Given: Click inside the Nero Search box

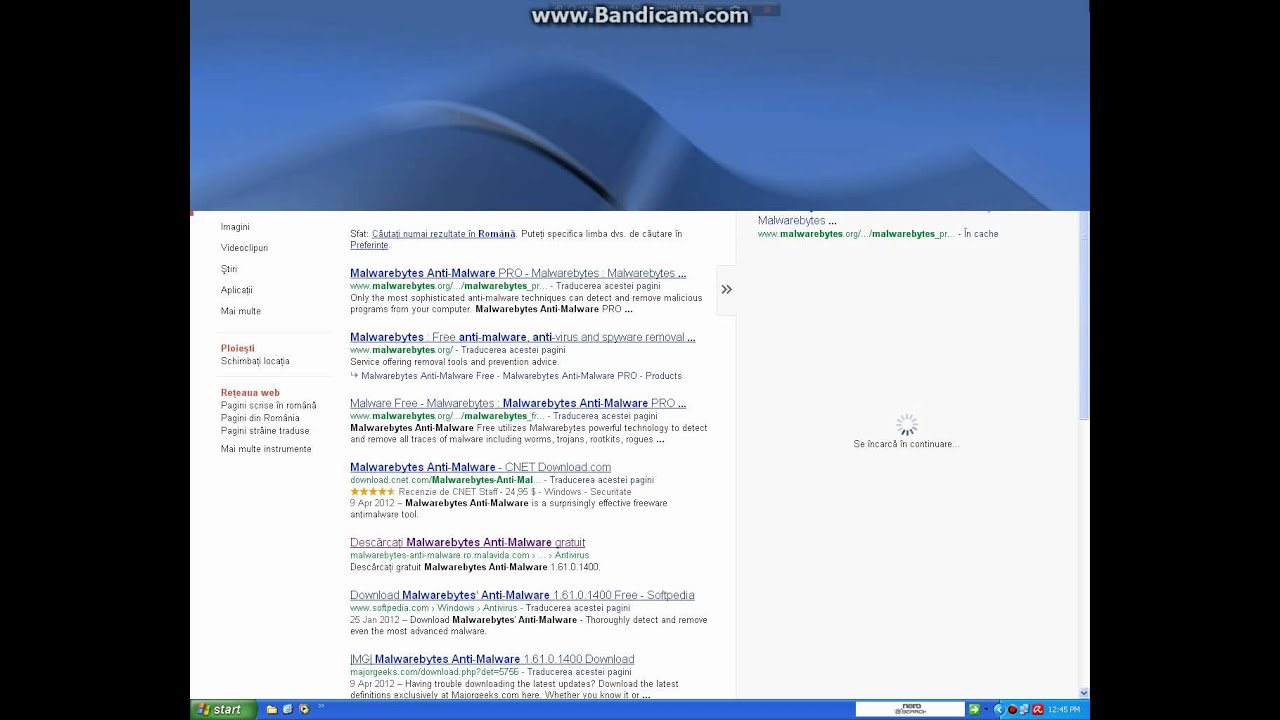Looking at the screenshot, I should coord(910,710).
